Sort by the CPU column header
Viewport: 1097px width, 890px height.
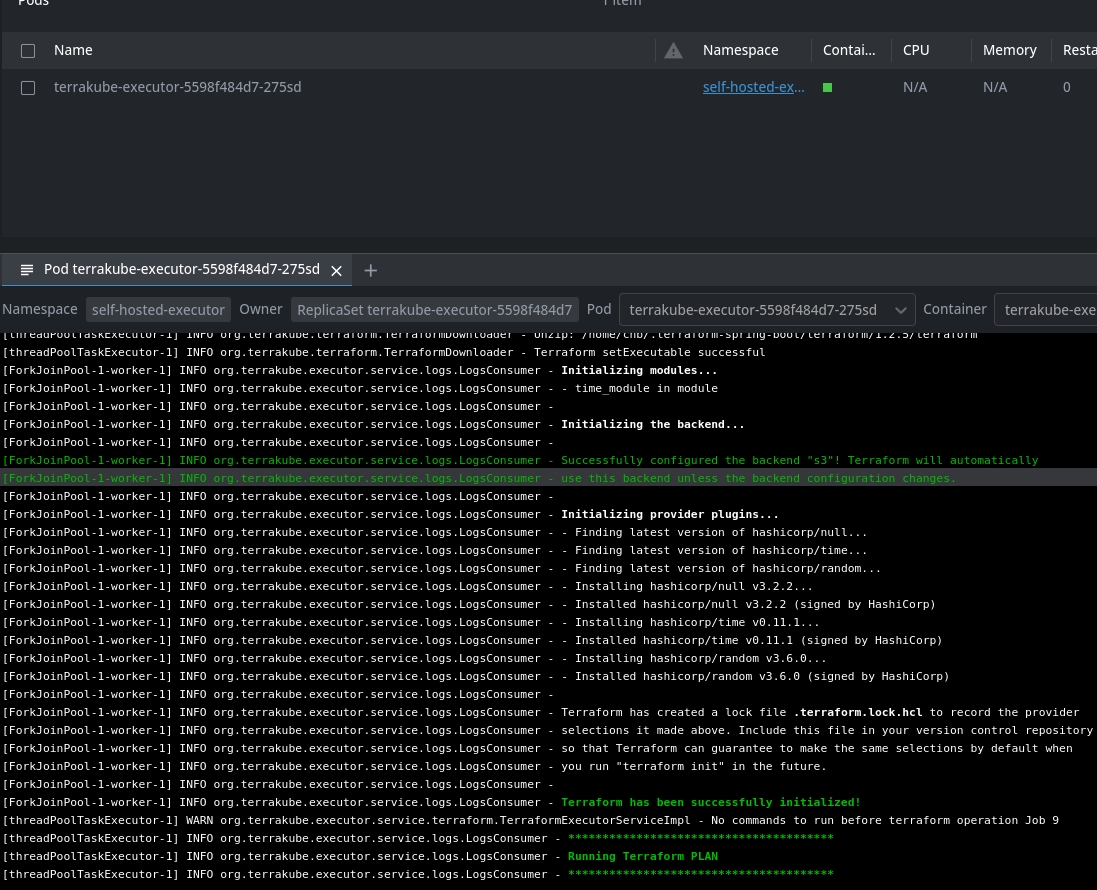[916, 50]
